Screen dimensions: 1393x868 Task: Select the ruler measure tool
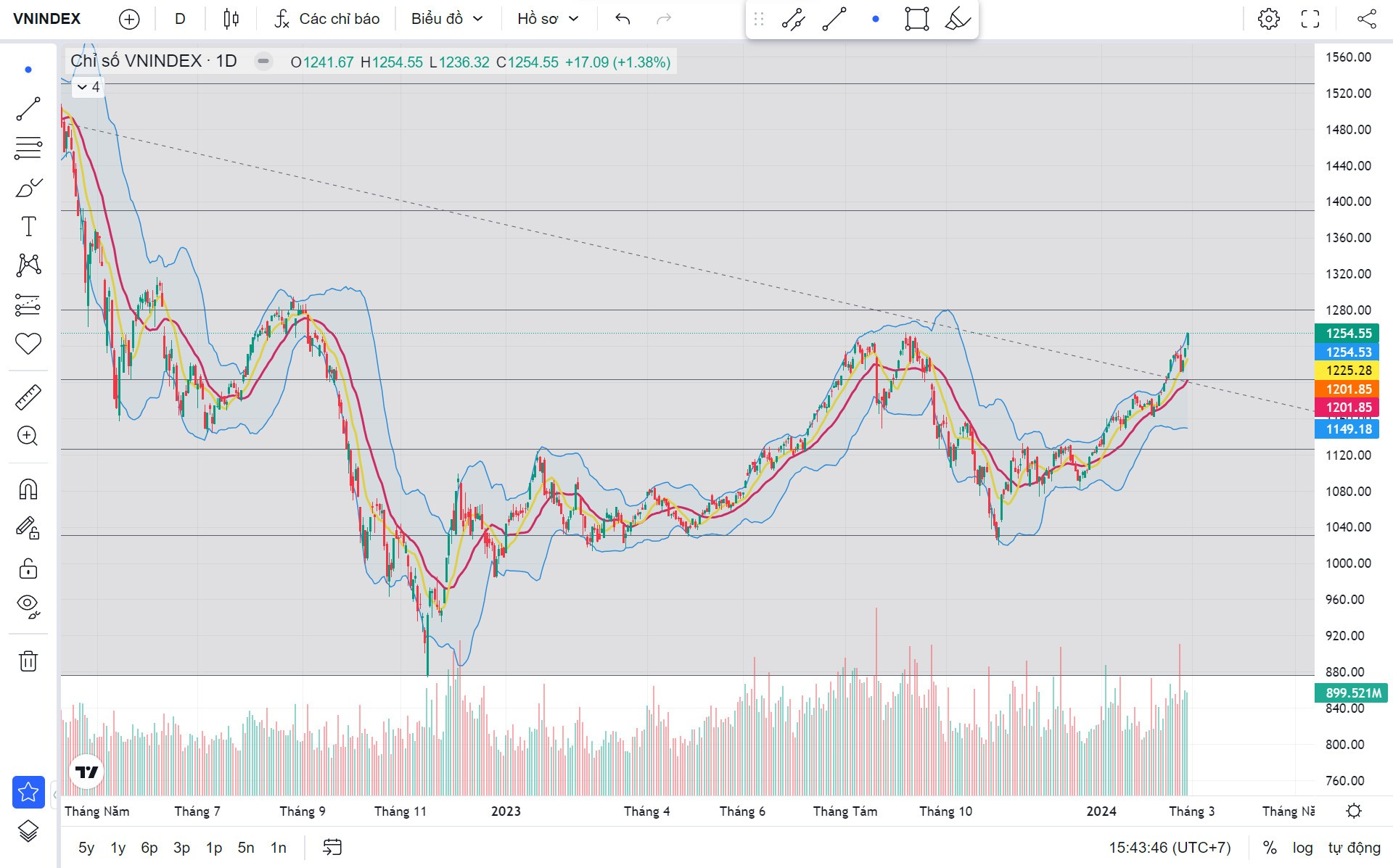pos(28,397)
